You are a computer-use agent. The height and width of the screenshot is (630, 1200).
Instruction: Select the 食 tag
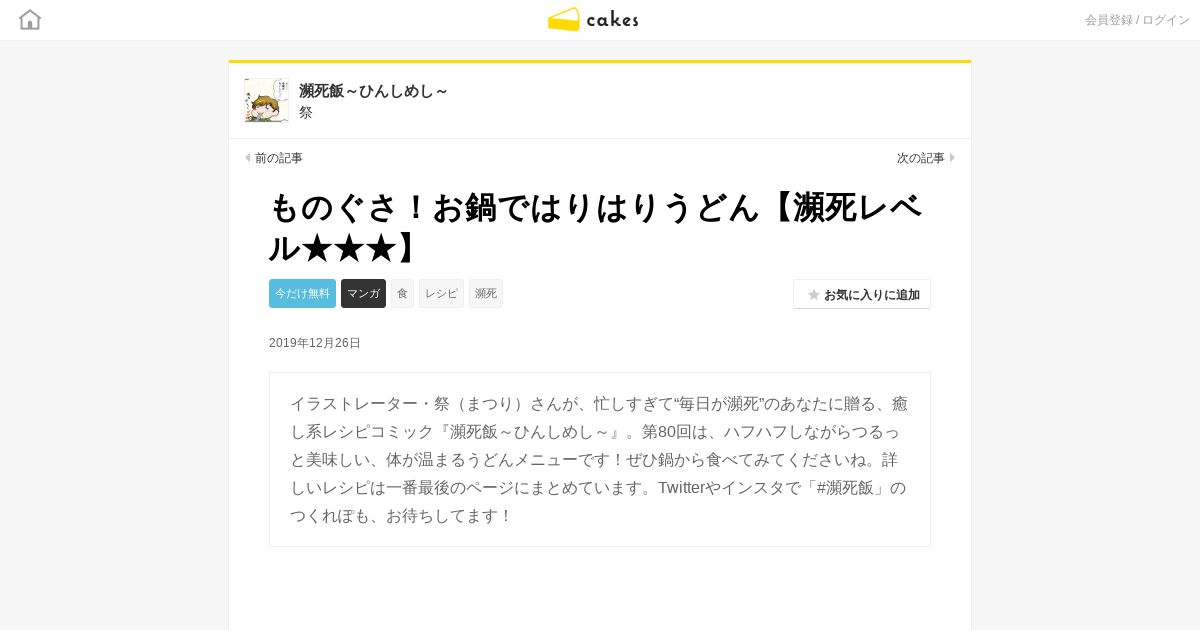(x=402, y=293)
